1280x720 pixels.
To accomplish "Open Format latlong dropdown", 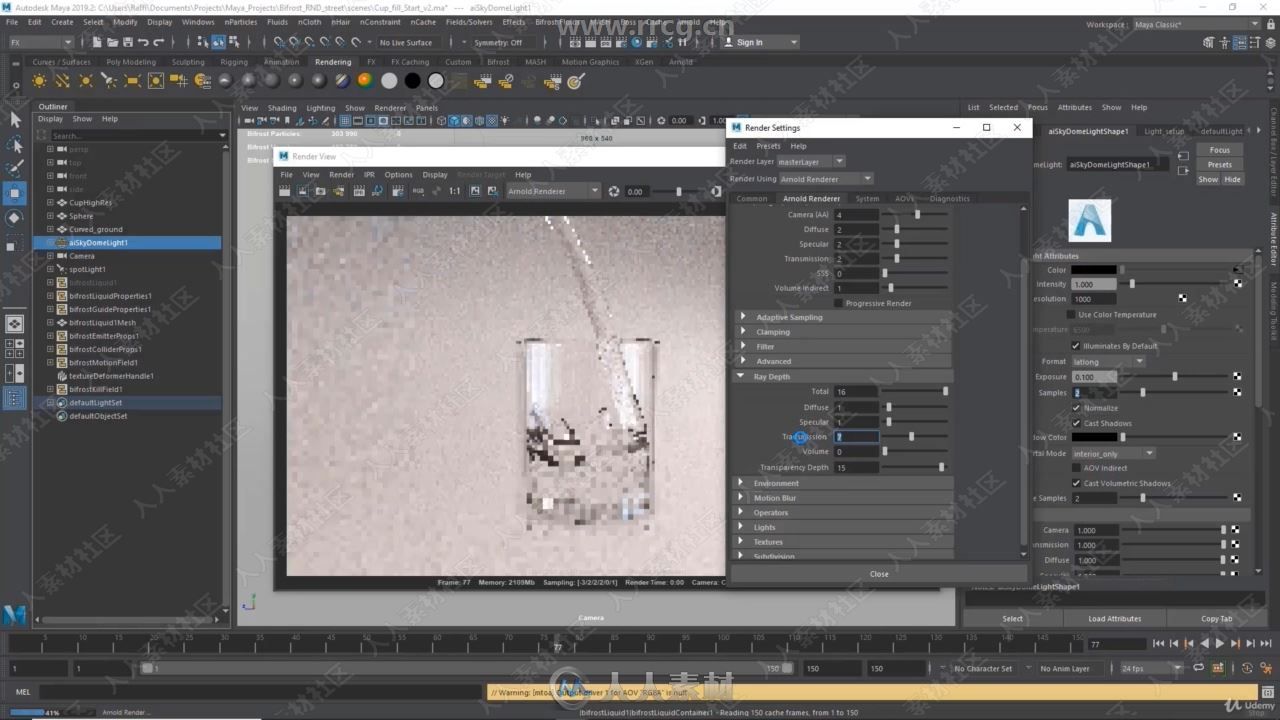I will coord(1108,362).
